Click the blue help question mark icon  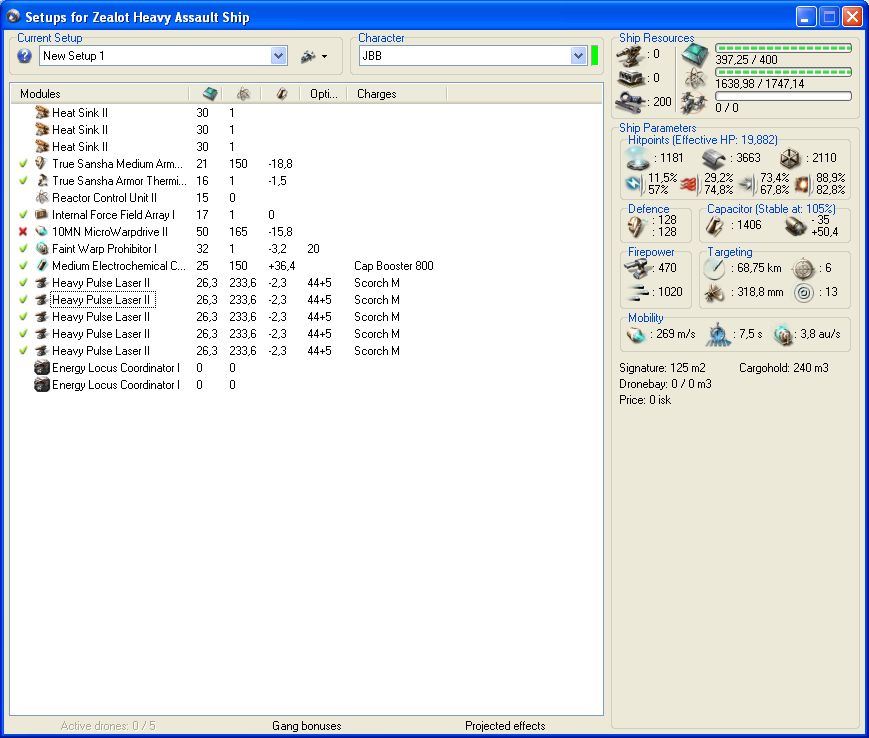tap(24, 56)
